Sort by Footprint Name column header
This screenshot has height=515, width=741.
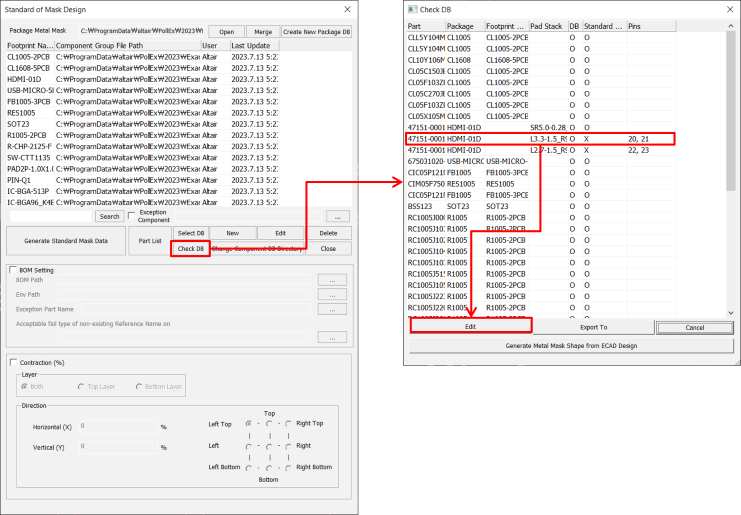(29, 46)
